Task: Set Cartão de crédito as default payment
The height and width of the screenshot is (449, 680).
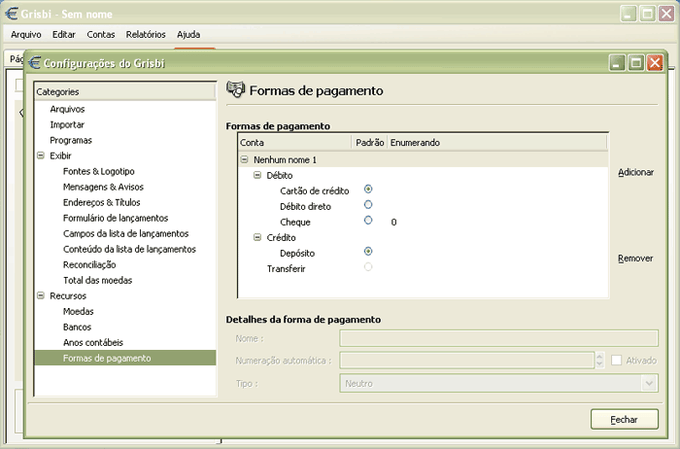Action: (368, 189)
